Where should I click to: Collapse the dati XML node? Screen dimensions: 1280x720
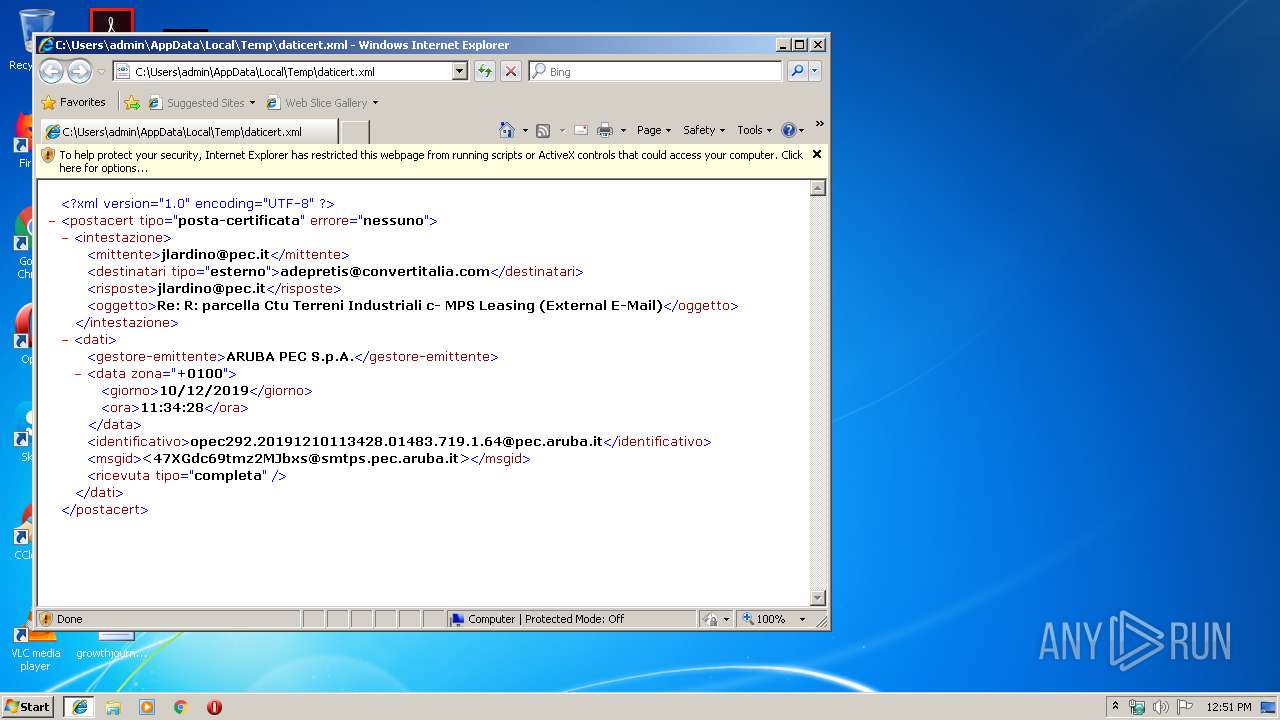coord(65,340)
